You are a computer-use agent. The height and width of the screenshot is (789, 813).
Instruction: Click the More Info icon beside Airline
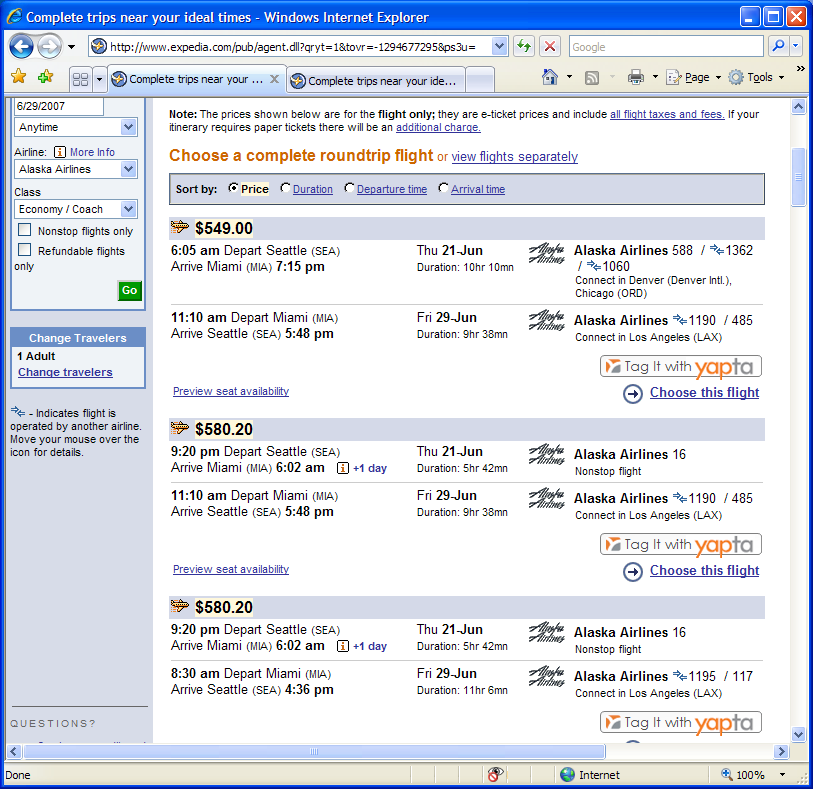pos(60,152)
